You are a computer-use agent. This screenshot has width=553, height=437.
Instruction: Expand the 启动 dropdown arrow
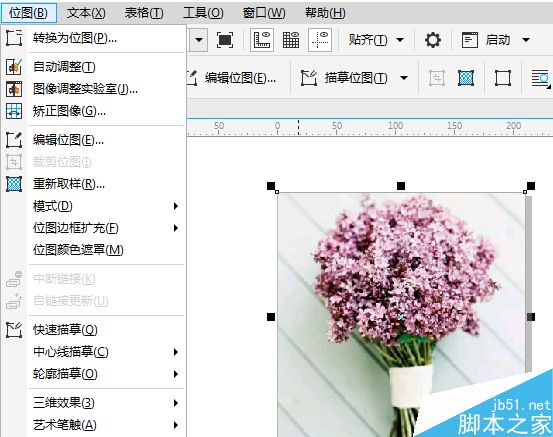coord(526,40)
